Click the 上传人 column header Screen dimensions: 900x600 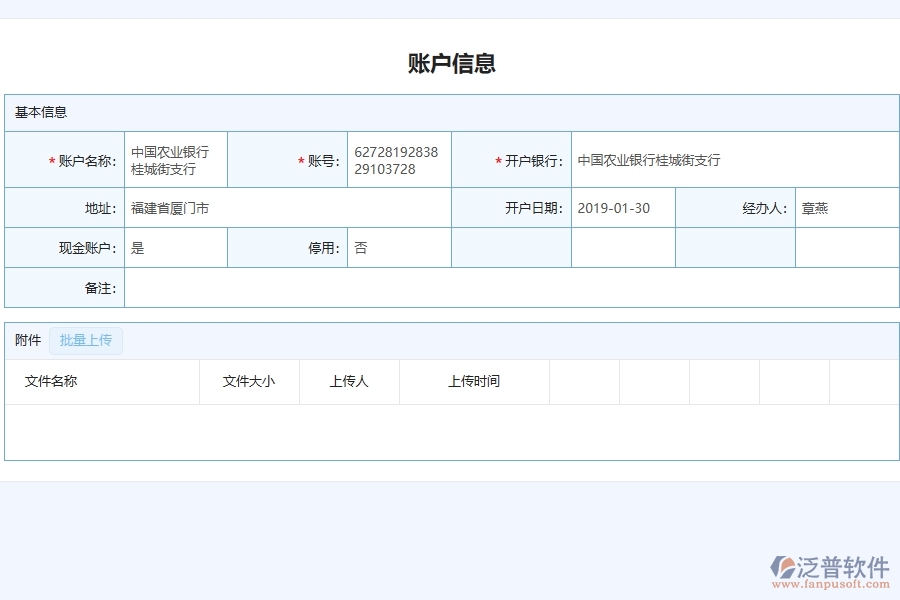(347, 381)
